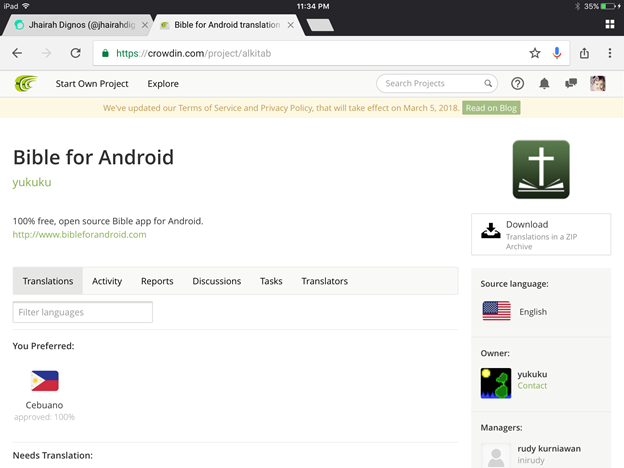This screenshot has height=468, width=624.
Task: Click the Contact owner link
Action: [532, 386]
